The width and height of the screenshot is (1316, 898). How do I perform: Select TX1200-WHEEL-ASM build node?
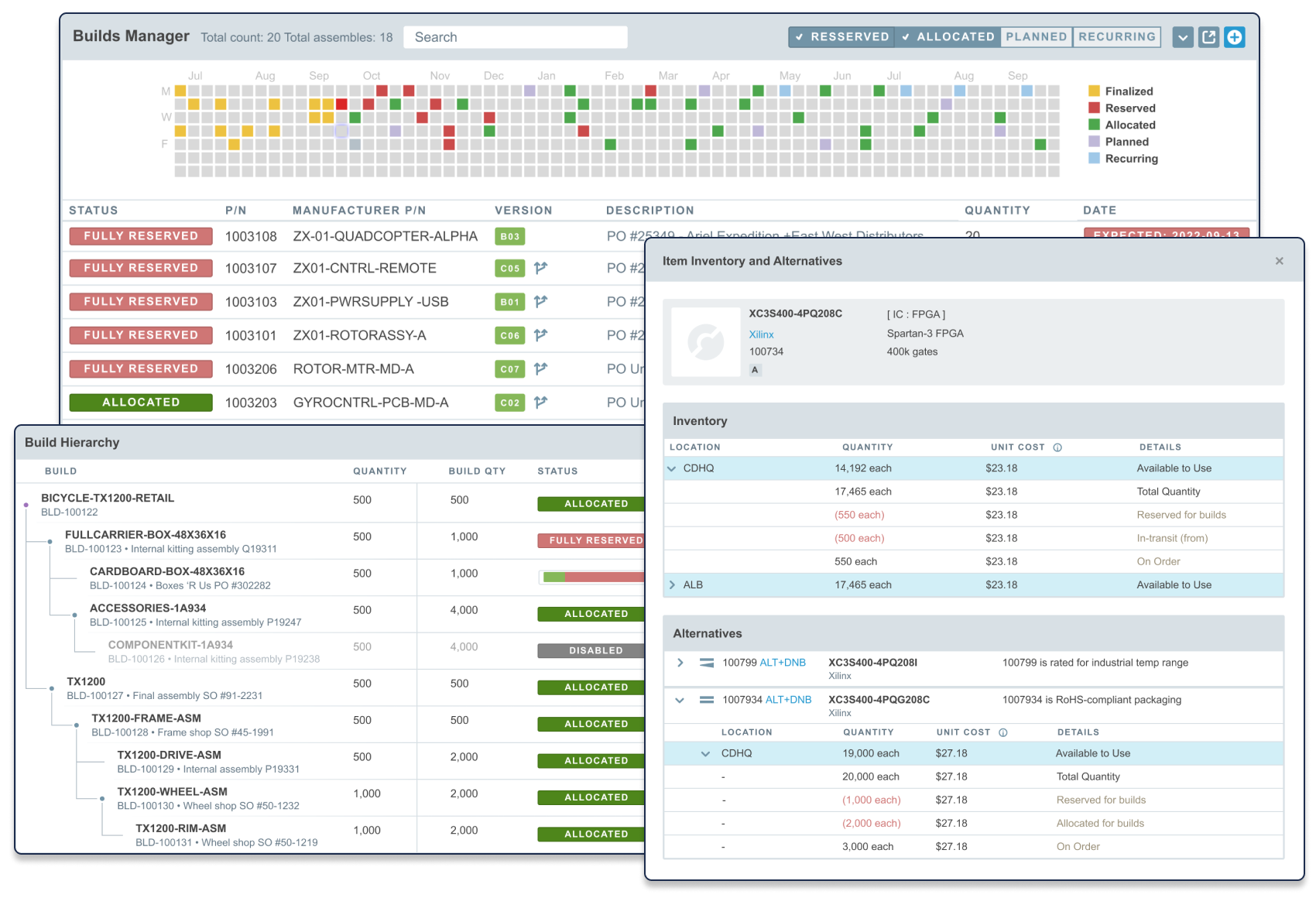click(x=172, y=792)
